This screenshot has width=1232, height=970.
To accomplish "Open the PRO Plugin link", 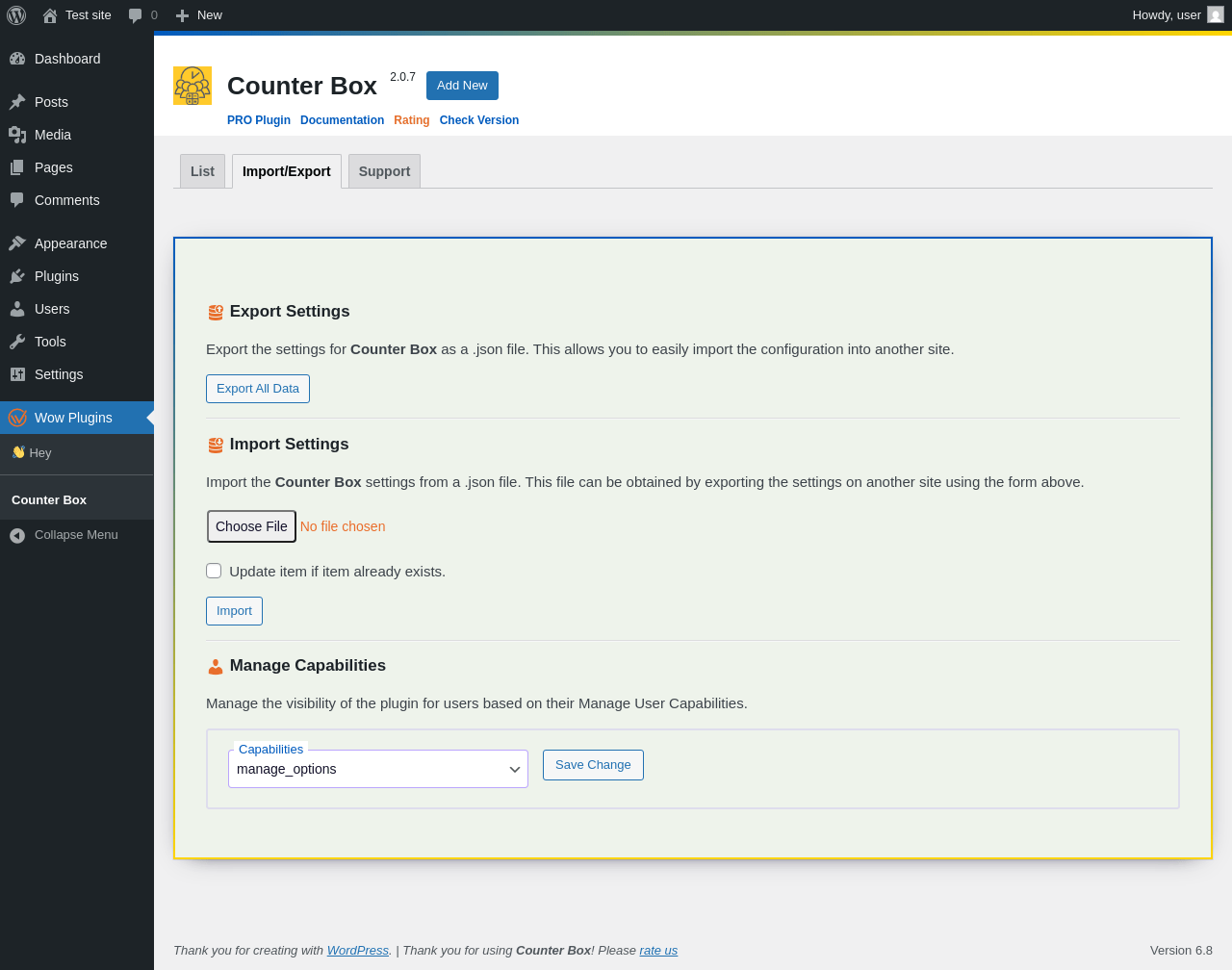I will tap(259, 120).
